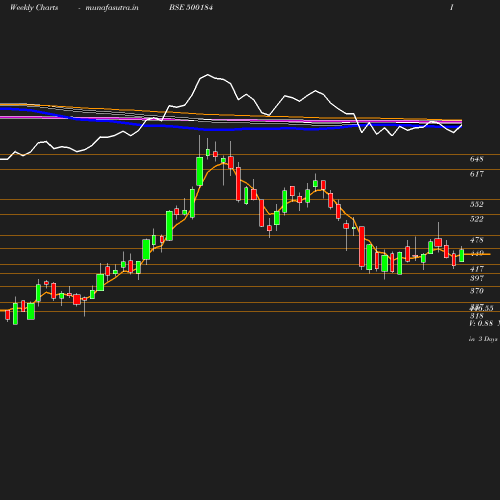The width and height of the screenshot is (500, 500).
Task: Click the 'BSE 500184' stock code
Action: point(191,7)
